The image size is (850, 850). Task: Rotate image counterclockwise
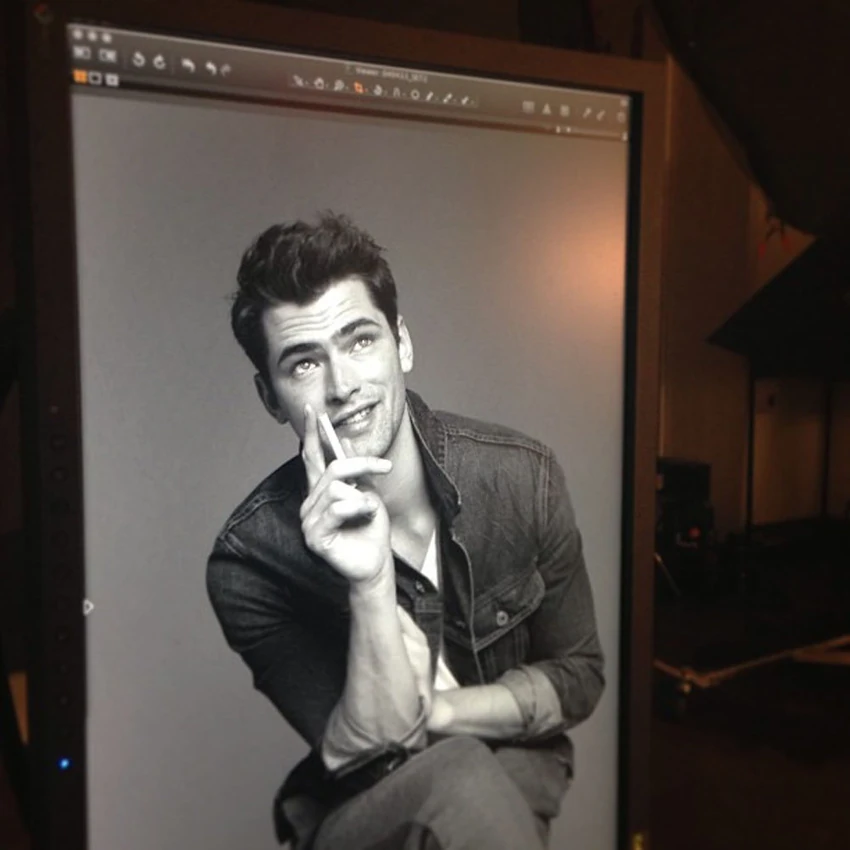139,59
